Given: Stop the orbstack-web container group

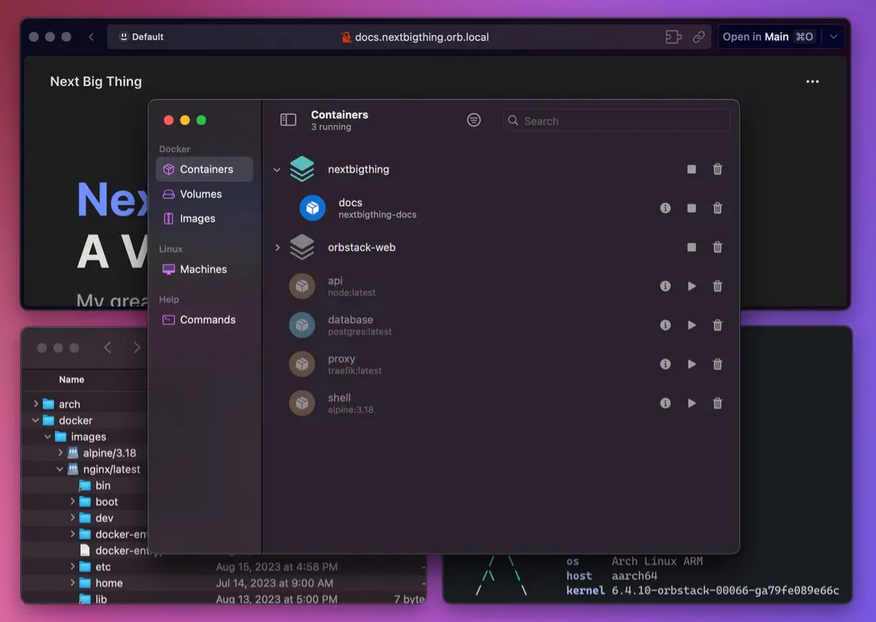Looking at the screenshot, I should click(691, 247).
